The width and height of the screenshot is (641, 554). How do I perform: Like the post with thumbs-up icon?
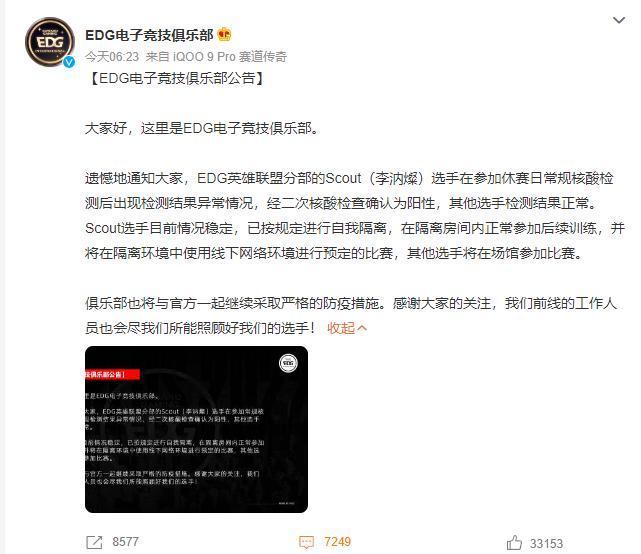[514, 543]
